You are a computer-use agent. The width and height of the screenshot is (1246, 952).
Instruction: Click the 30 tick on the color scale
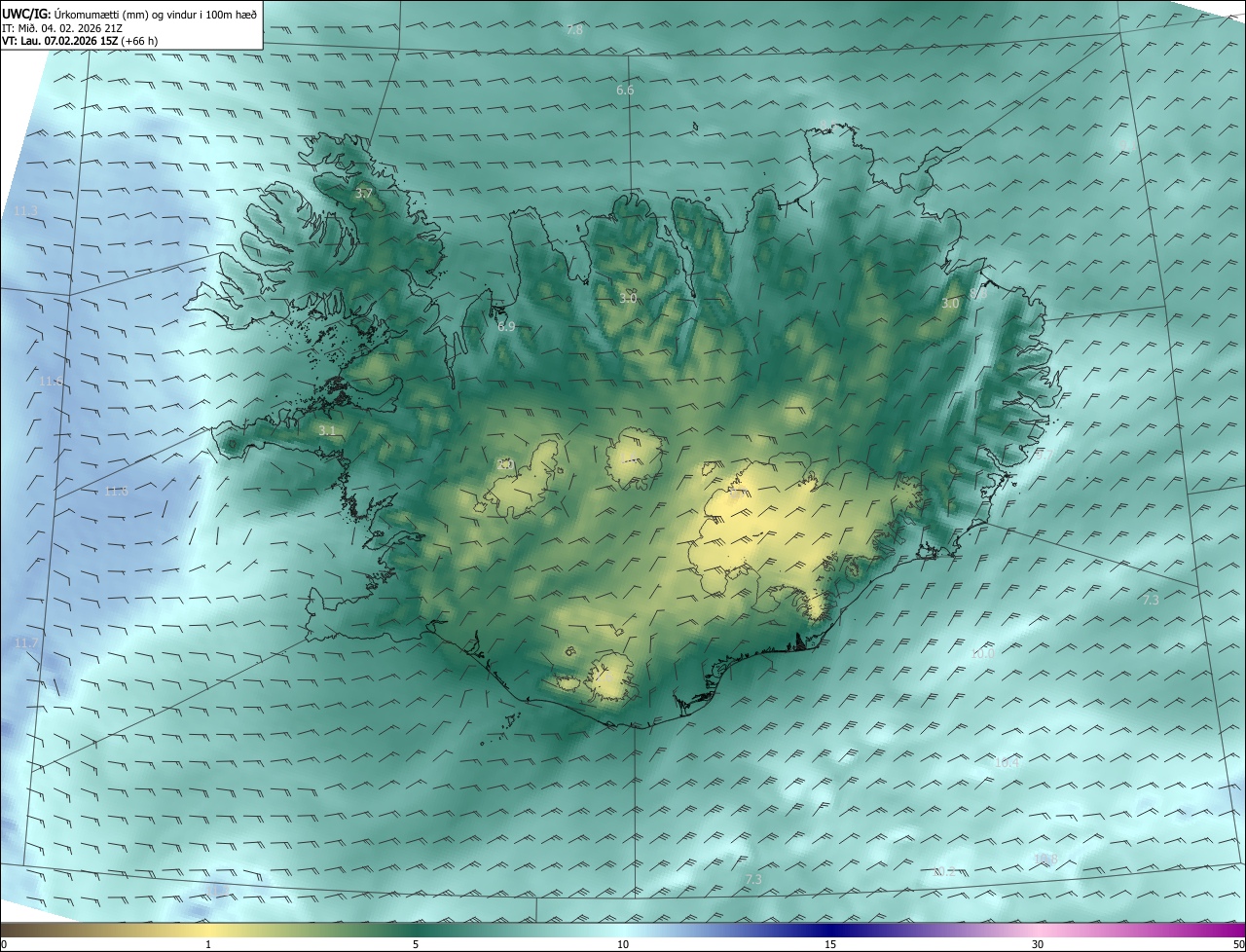pos(1038,944)
